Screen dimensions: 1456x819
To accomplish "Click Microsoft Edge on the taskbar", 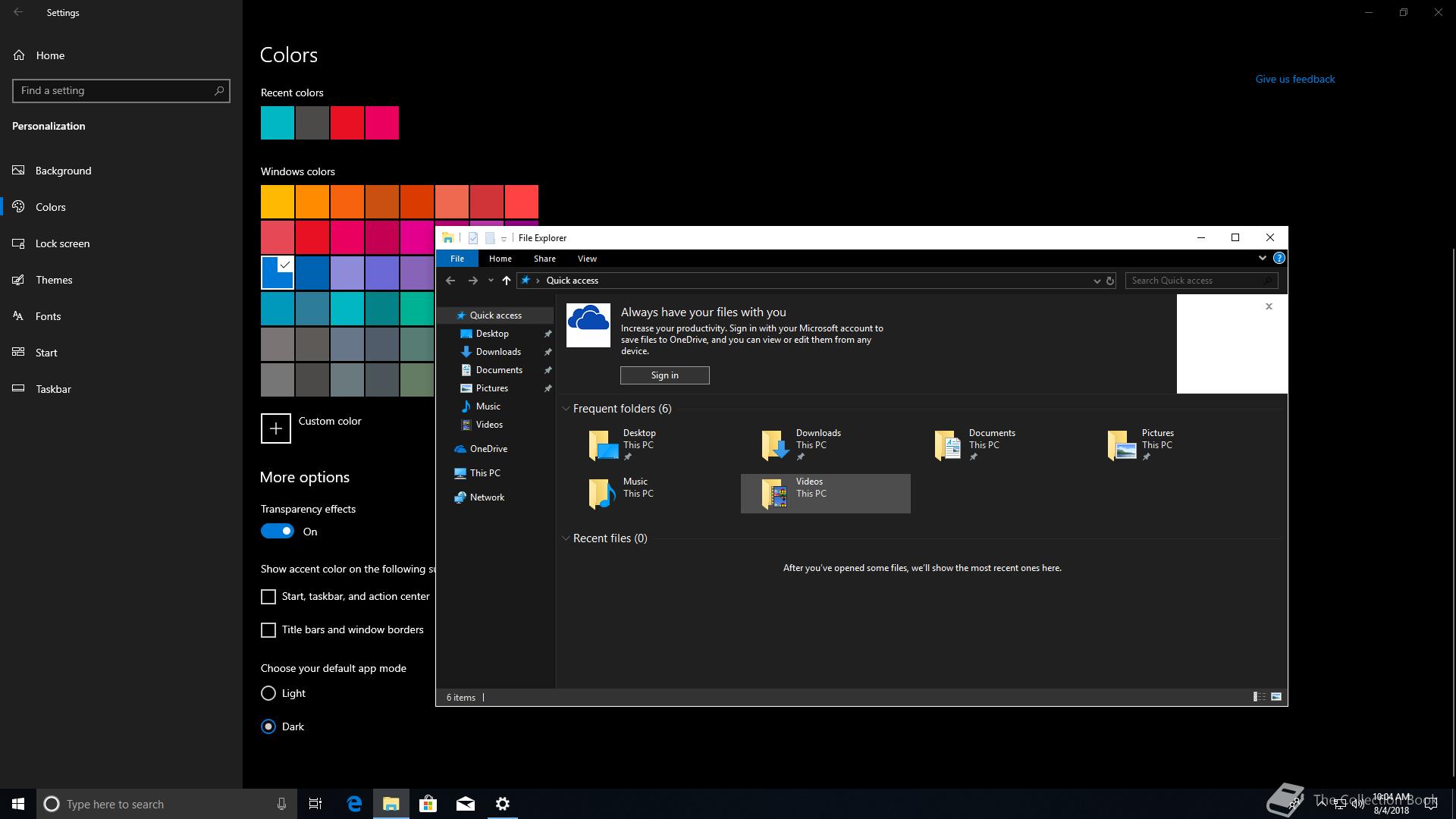I will (x=354, y=804).
